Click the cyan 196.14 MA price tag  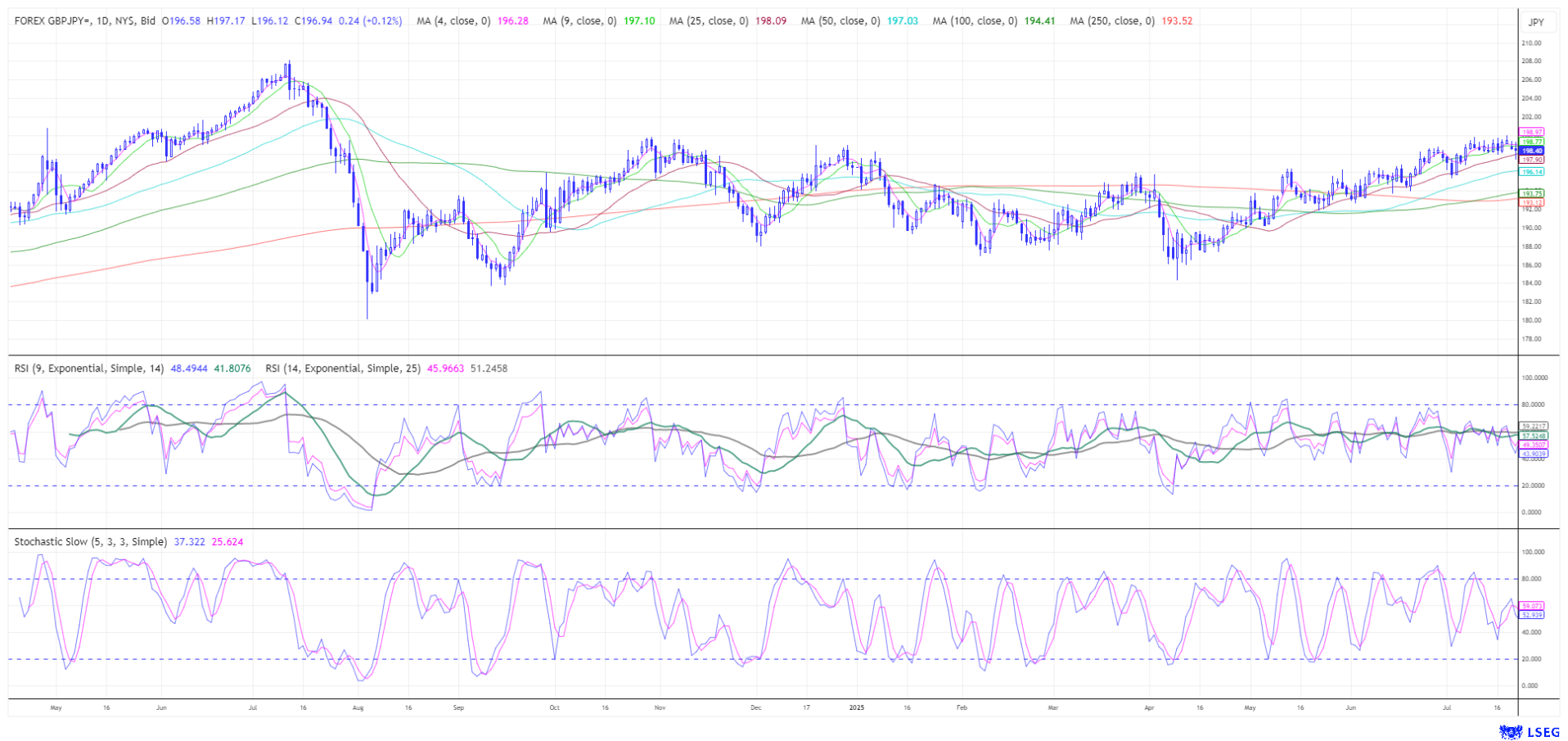coord(1531,172)
